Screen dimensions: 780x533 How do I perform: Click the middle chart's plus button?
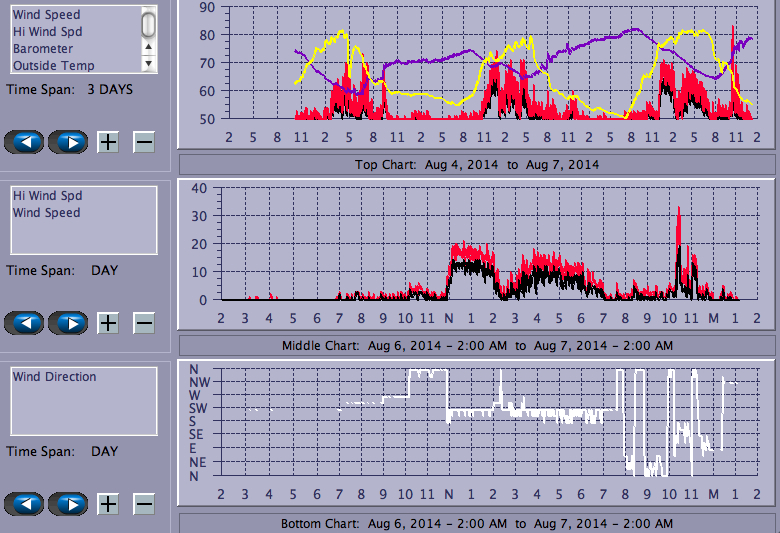pos(108,322)
